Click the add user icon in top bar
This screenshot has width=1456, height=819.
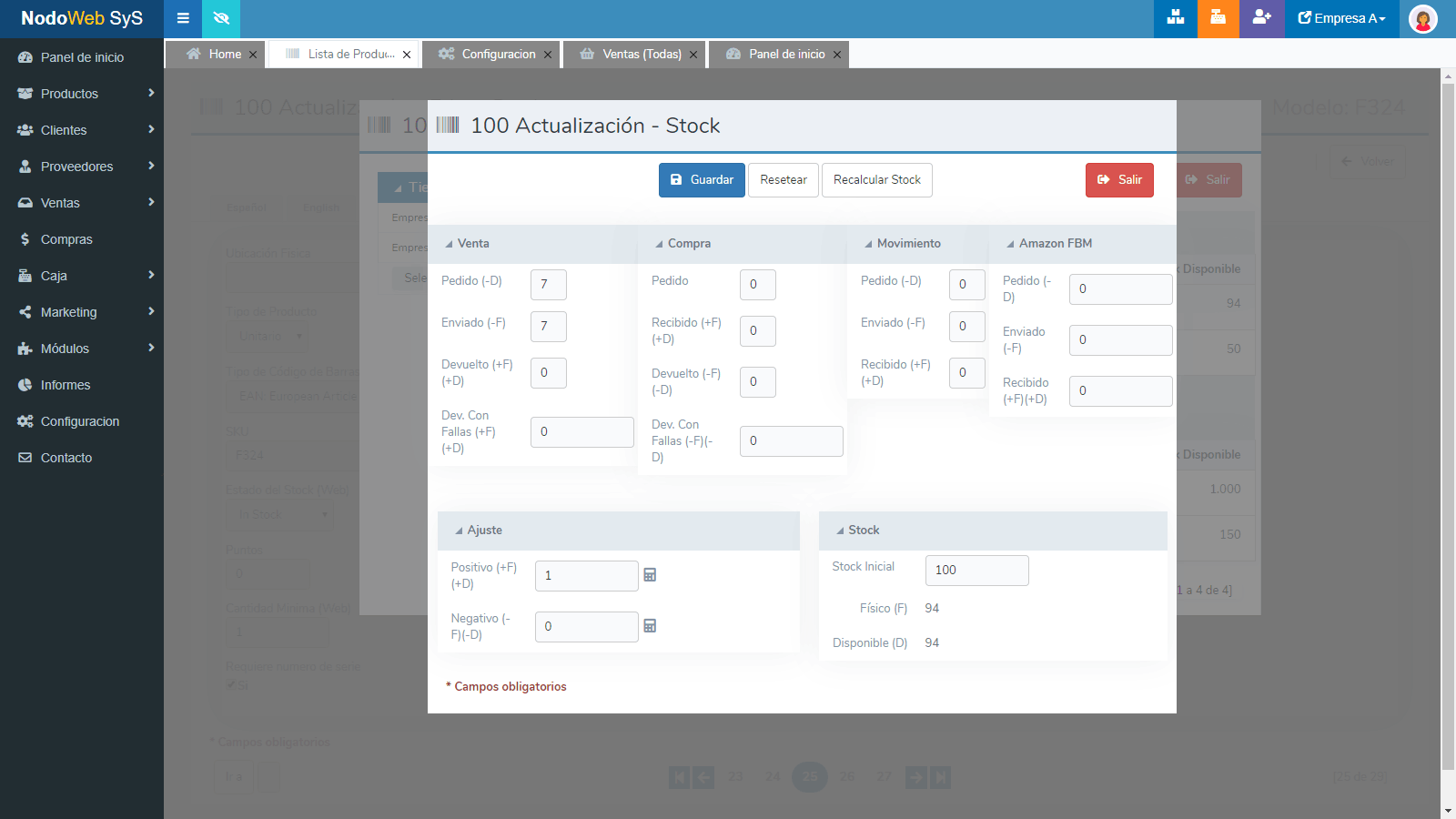point(1261,18)
